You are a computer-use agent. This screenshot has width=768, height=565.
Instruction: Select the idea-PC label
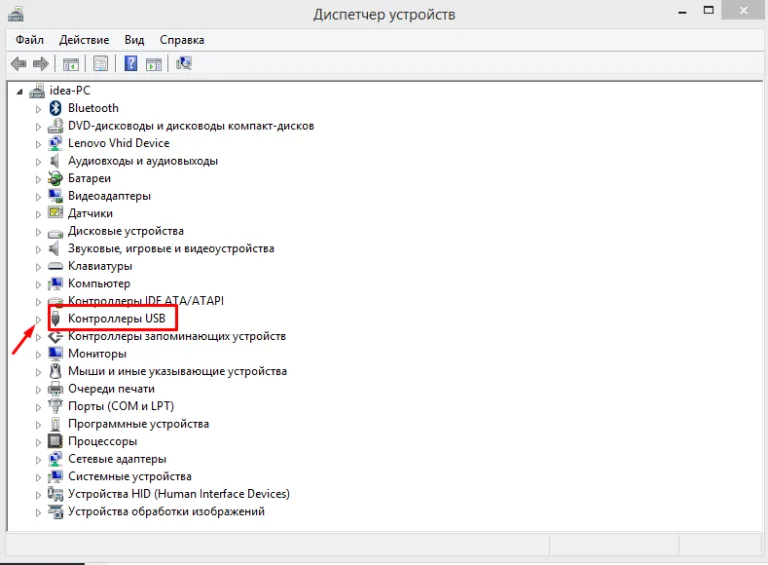point(70,91)
